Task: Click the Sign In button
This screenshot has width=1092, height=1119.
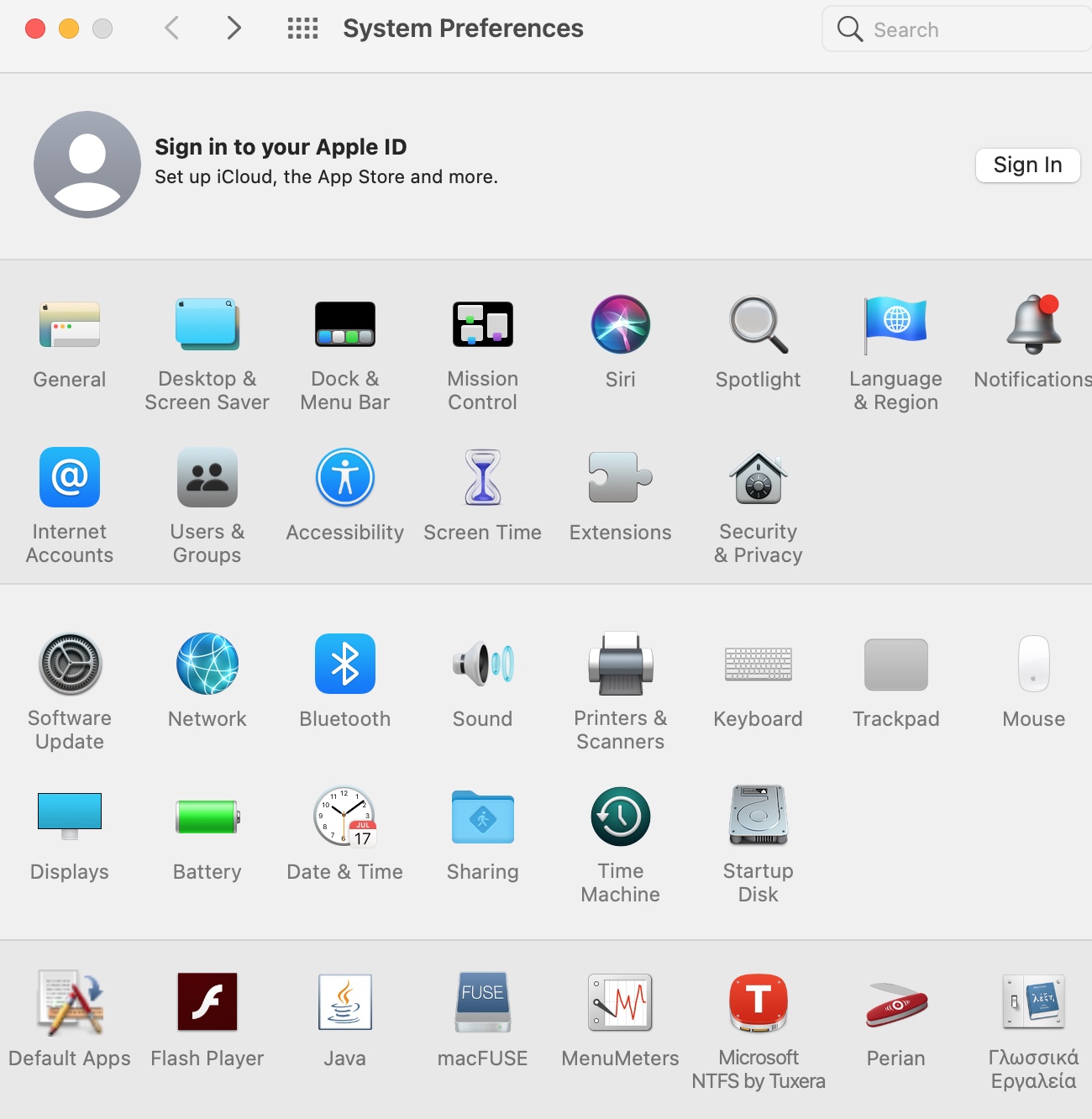Action: pos(1027,165)
